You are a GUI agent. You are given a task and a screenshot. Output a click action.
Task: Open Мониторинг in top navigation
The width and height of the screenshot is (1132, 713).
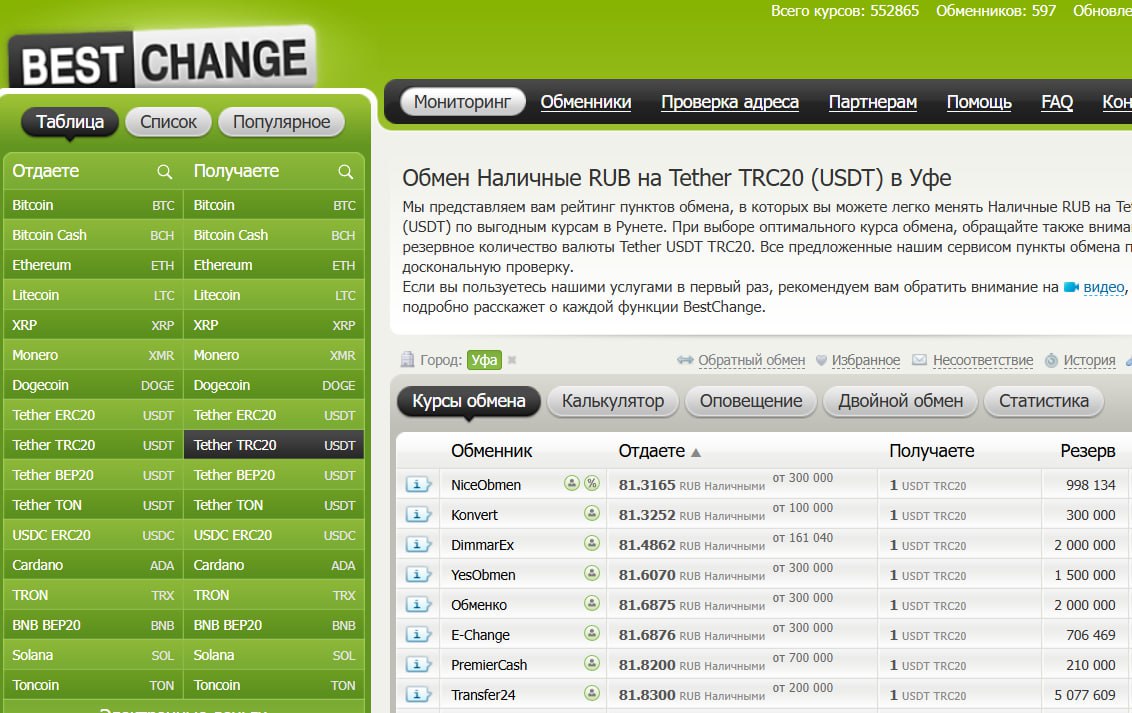pyautogui.click(x=462, y=102)
